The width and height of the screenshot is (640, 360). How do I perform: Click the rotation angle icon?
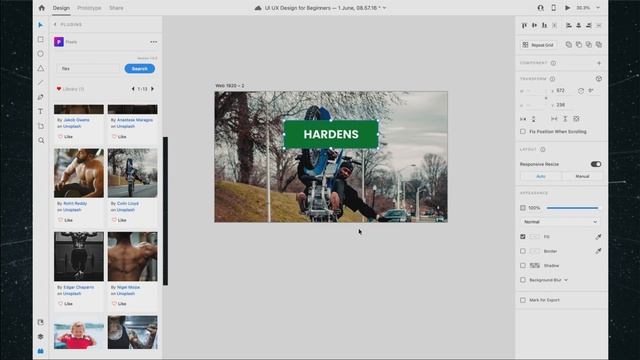(581, 91)
